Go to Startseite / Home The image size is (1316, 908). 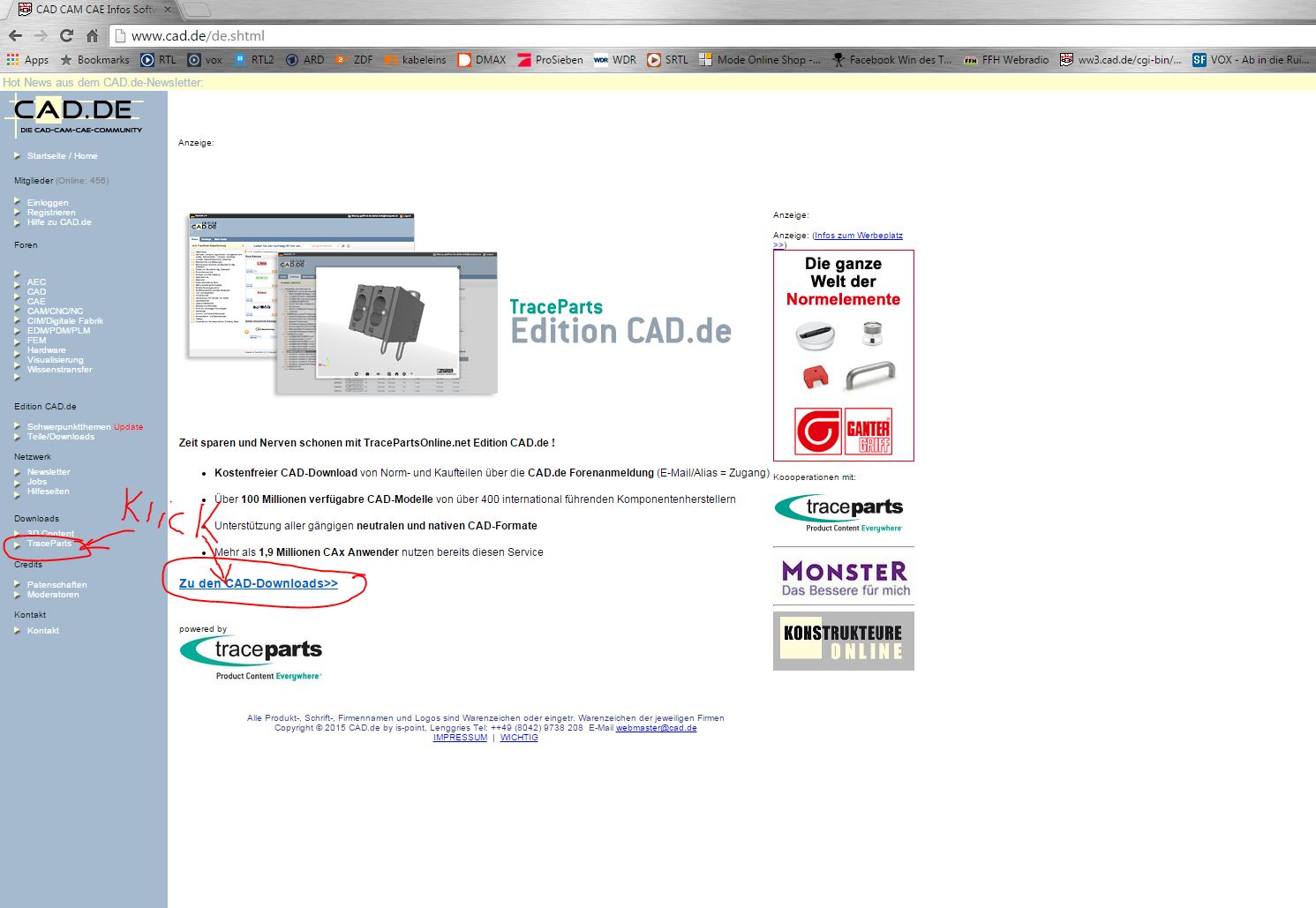tap(62, 156)
